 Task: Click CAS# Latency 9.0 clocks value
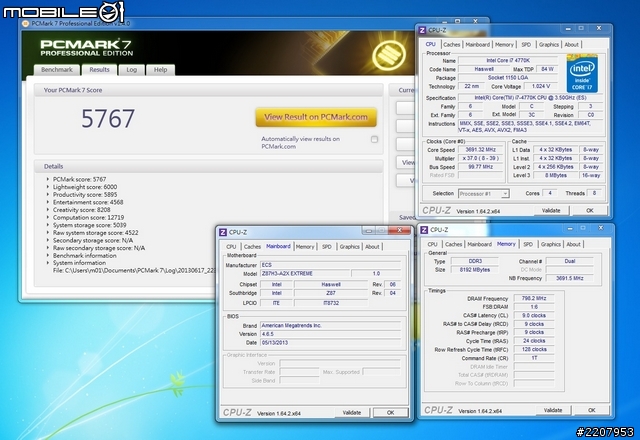click(x=534, y=316)
